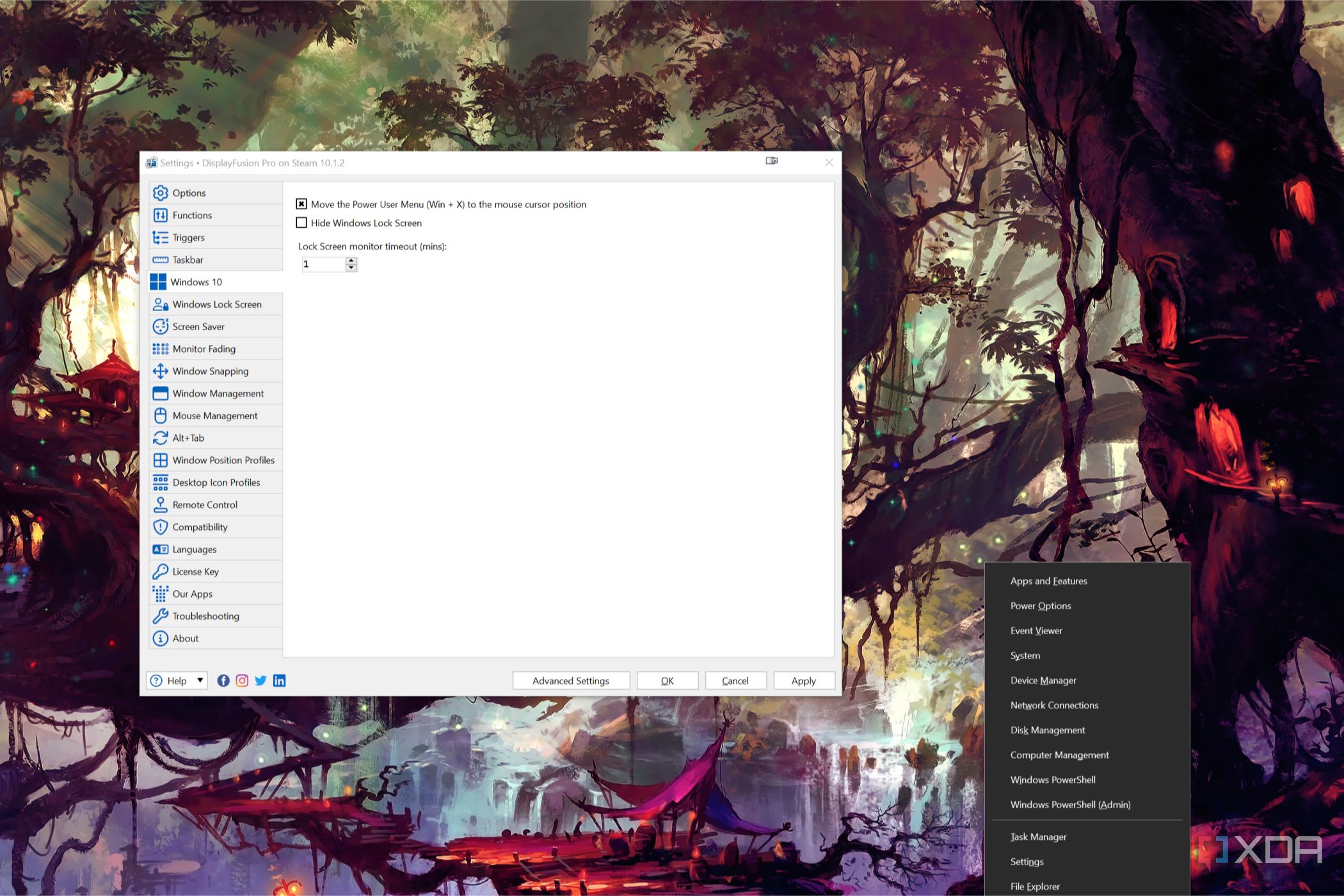Increase lock screen timeout with up arrow
This screenshot has height=896, width=1344.
[x=351, y=260]
